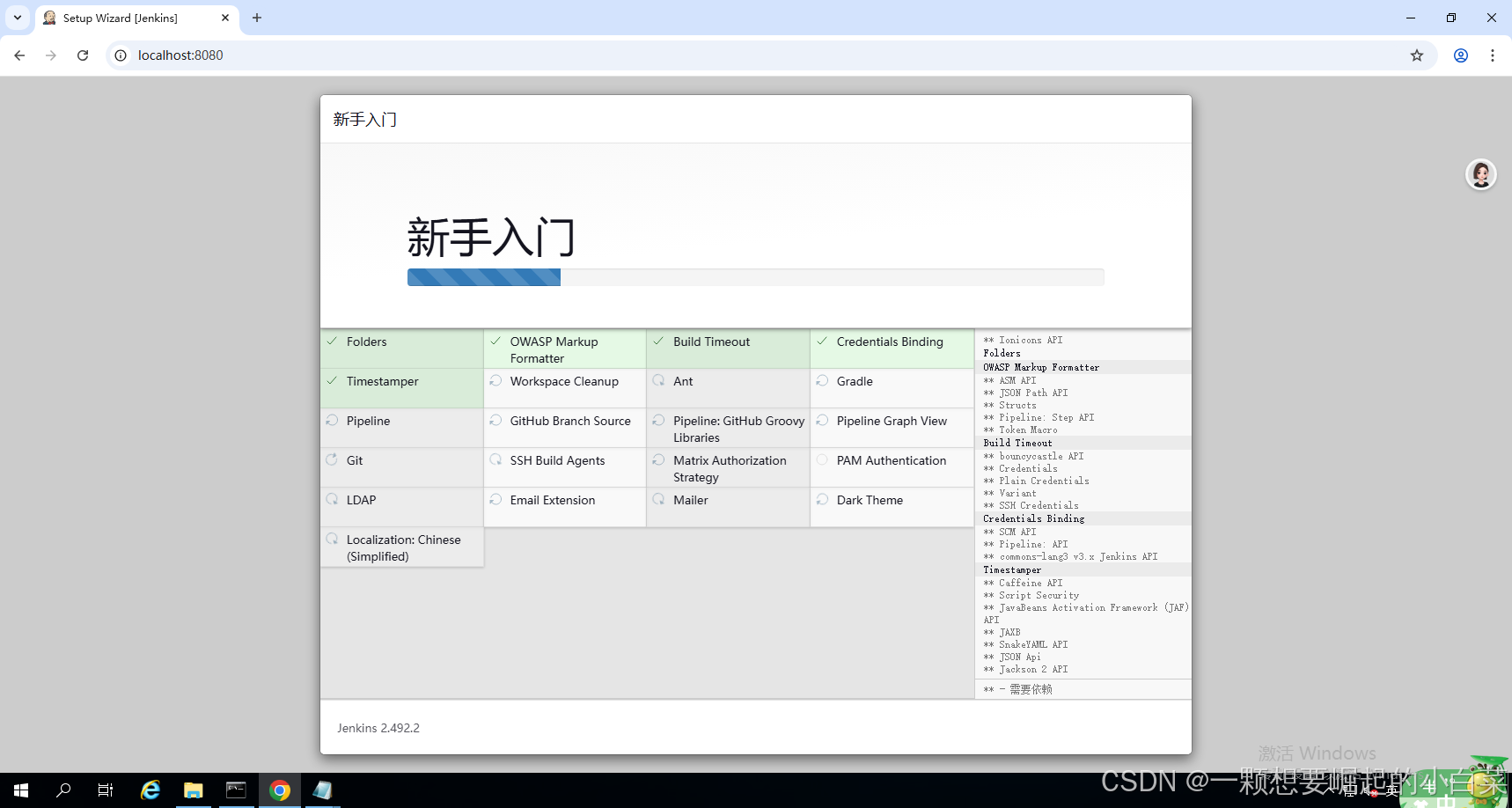
Task: Select the Setup Wizard [Jenkins] tab
Action: 136,18
